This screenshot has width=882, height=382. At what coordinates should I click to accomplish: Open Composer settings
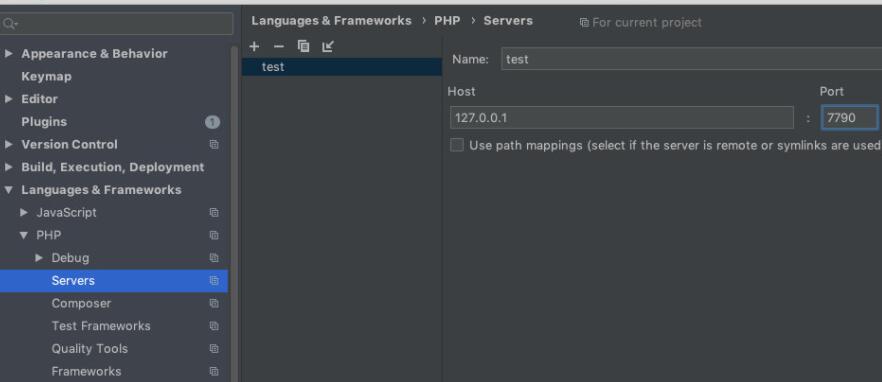81,303
